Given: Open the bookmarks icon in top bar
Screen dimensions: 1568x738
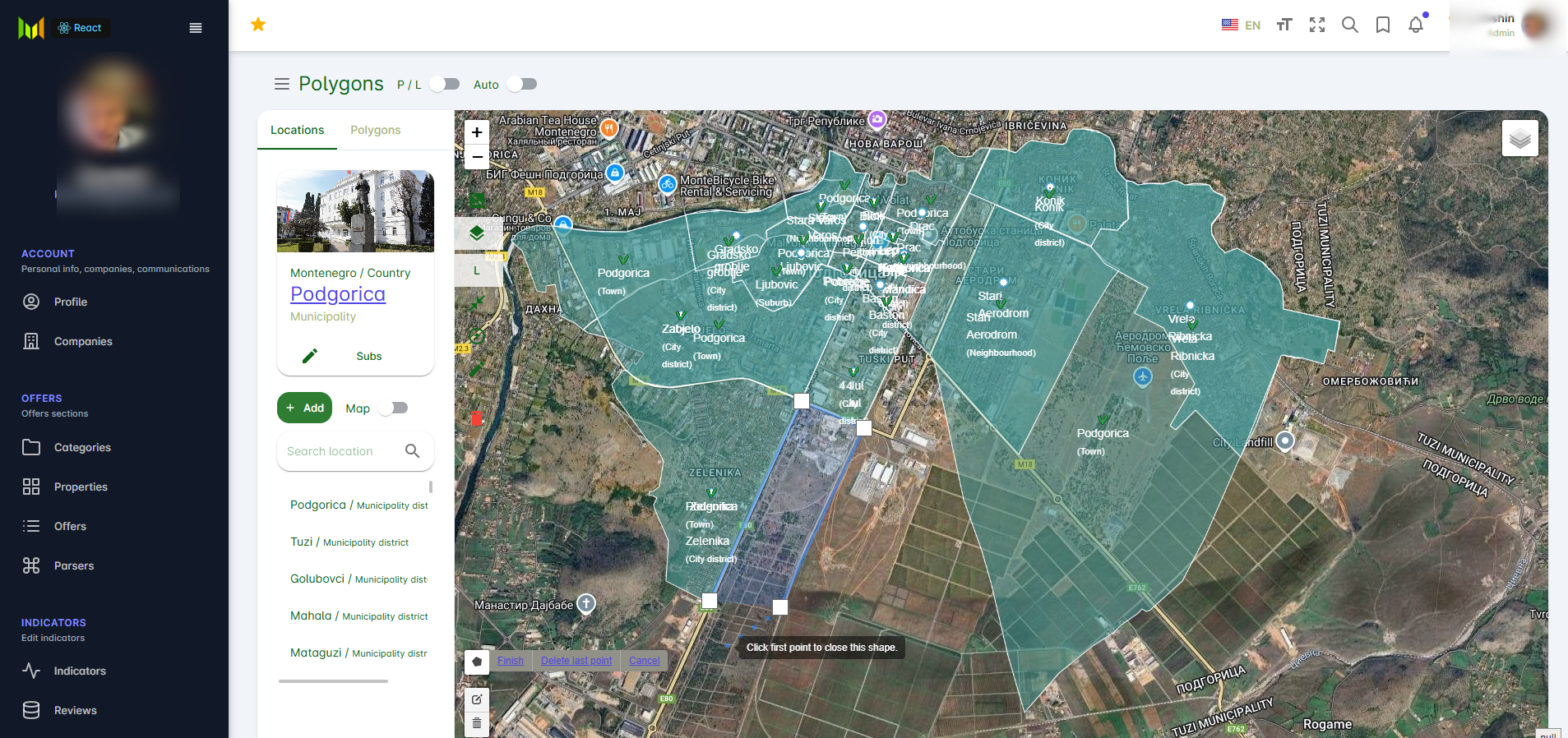Looking at the screenshot, I should coord(1383,25).
